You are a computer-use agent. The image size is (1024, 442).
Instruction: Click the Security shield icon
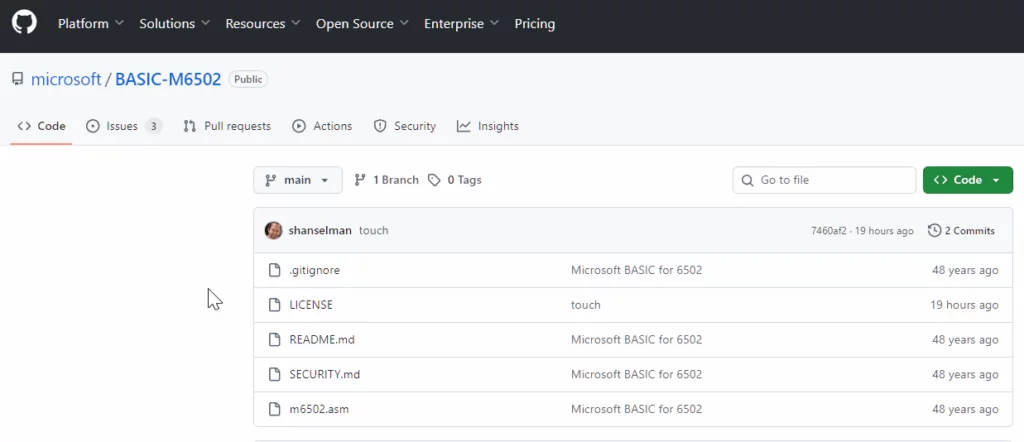[380, 126]
